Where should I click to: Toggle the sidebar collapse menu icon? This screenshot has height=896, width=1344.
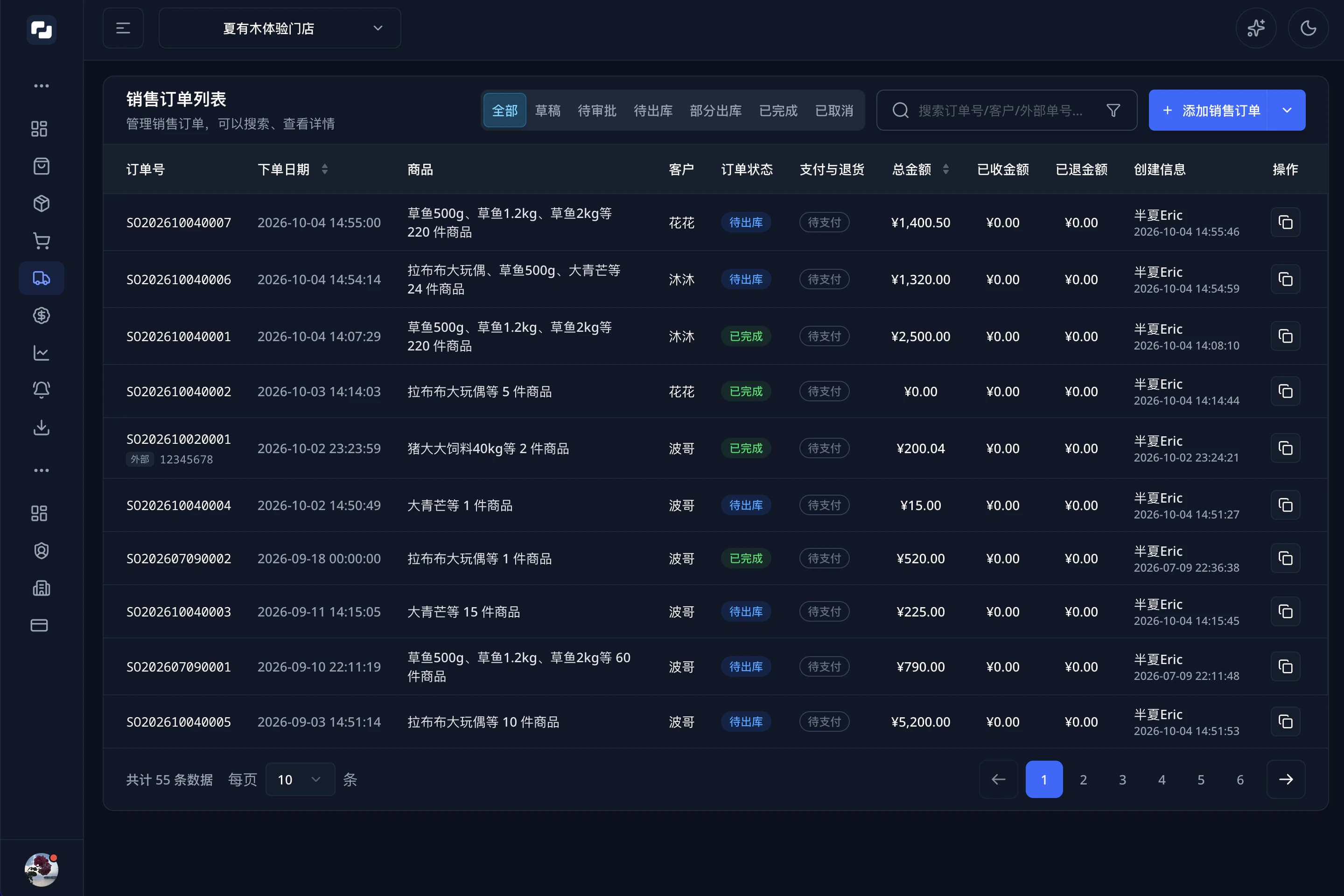[123, 28]
